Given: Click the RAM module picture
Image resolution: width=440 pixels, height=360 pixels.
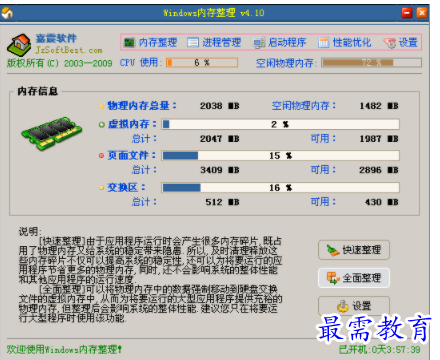Looking at the screenshot, I should (x=52, y=133).
